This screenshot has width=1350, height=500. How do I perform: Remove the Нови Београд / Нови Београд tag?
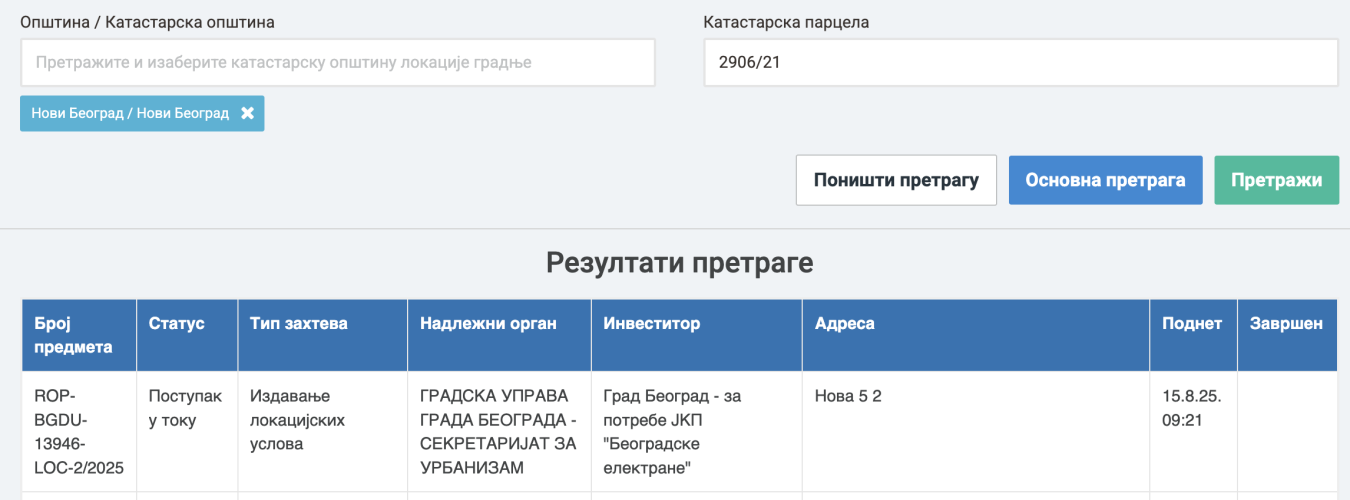[247, 114]
